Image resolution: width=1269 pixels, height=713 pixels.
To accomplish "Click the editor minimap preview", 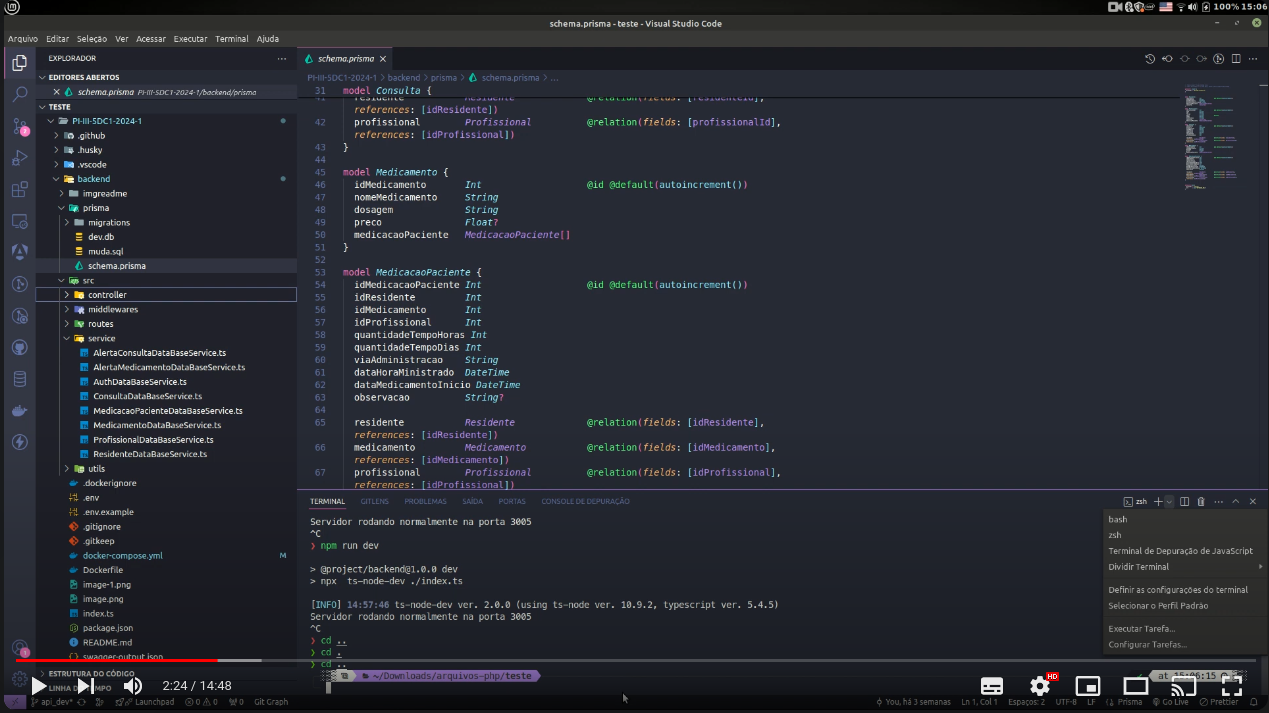I will pos(1211,138).
